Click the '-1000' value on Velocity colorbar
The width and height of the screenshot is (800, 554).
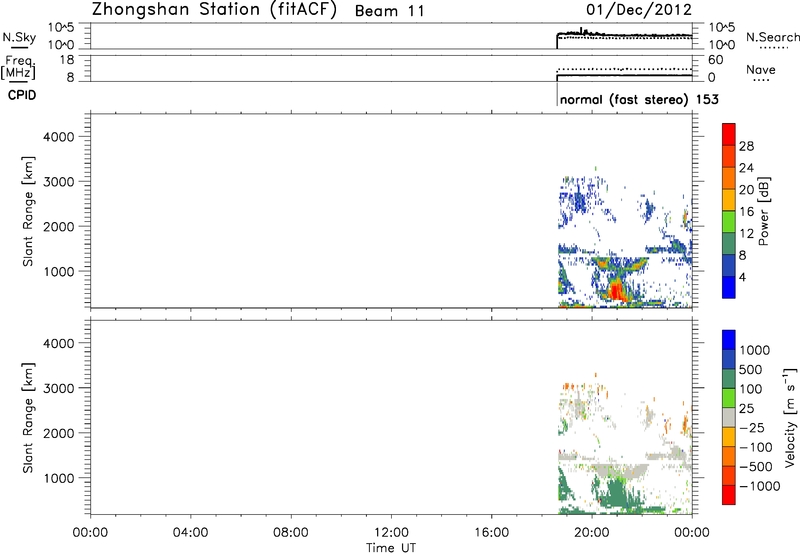point(759,486)
